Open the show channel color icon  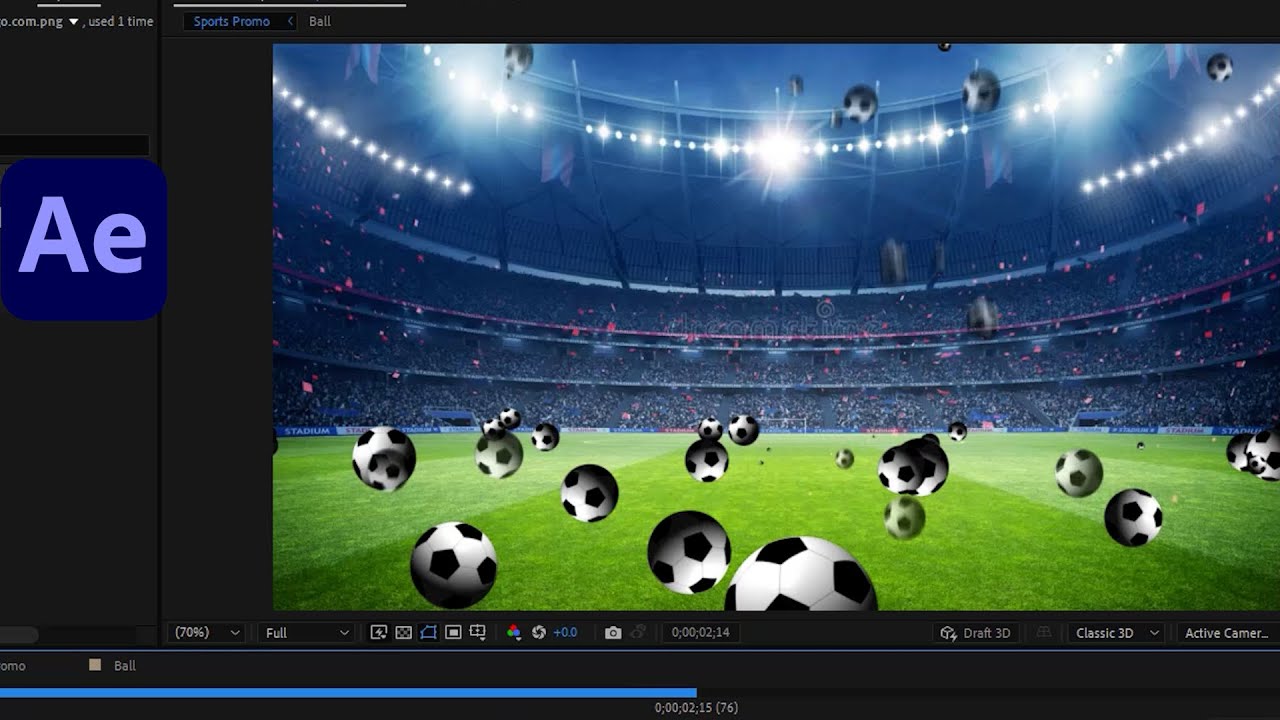pyautogui.click(x=514, y=633)
